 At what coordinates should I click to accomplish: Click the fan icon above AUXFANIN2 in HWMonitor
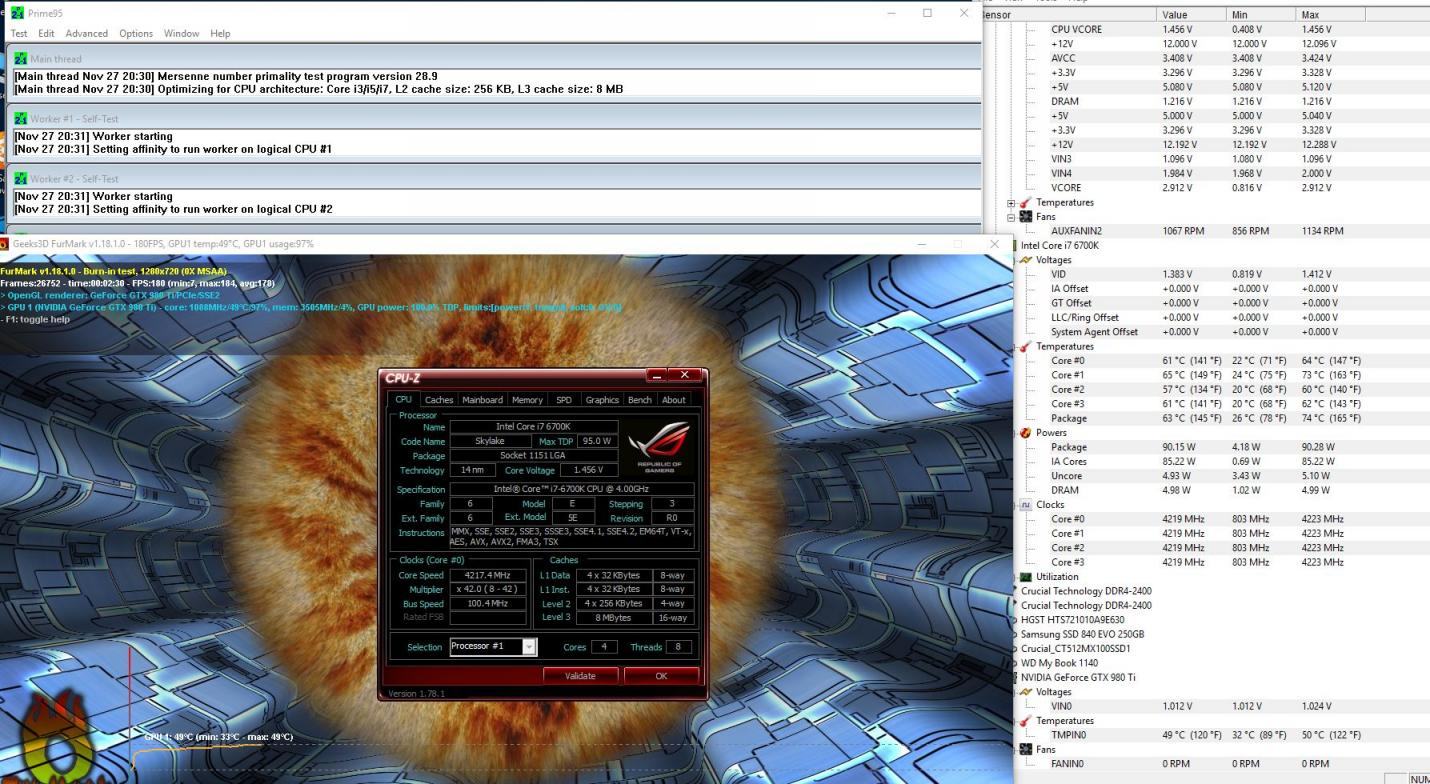coord(1025,217)
